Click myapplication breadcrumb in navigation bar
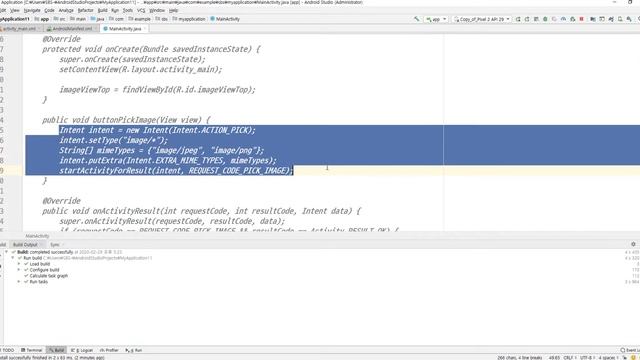The height and width of the screenshot is (360, 640). click(189, 19)
